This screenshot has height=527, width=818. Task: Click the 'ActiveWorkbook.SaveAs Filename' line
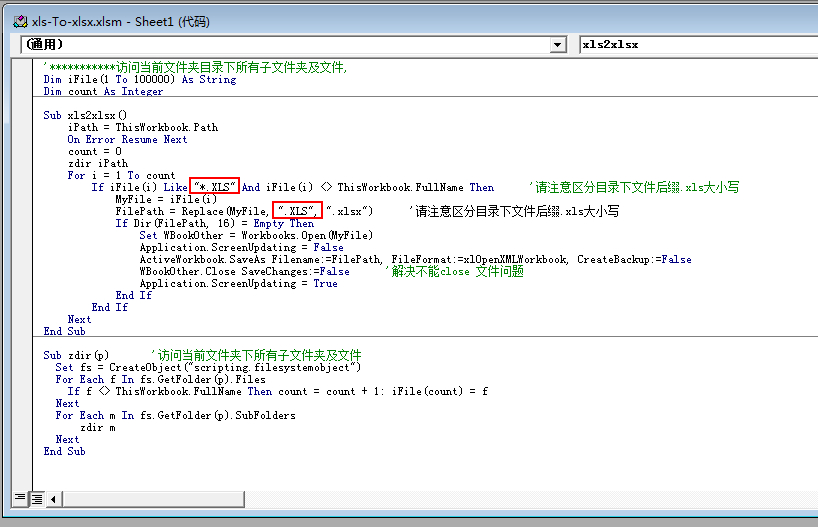[x=415, y=259]
